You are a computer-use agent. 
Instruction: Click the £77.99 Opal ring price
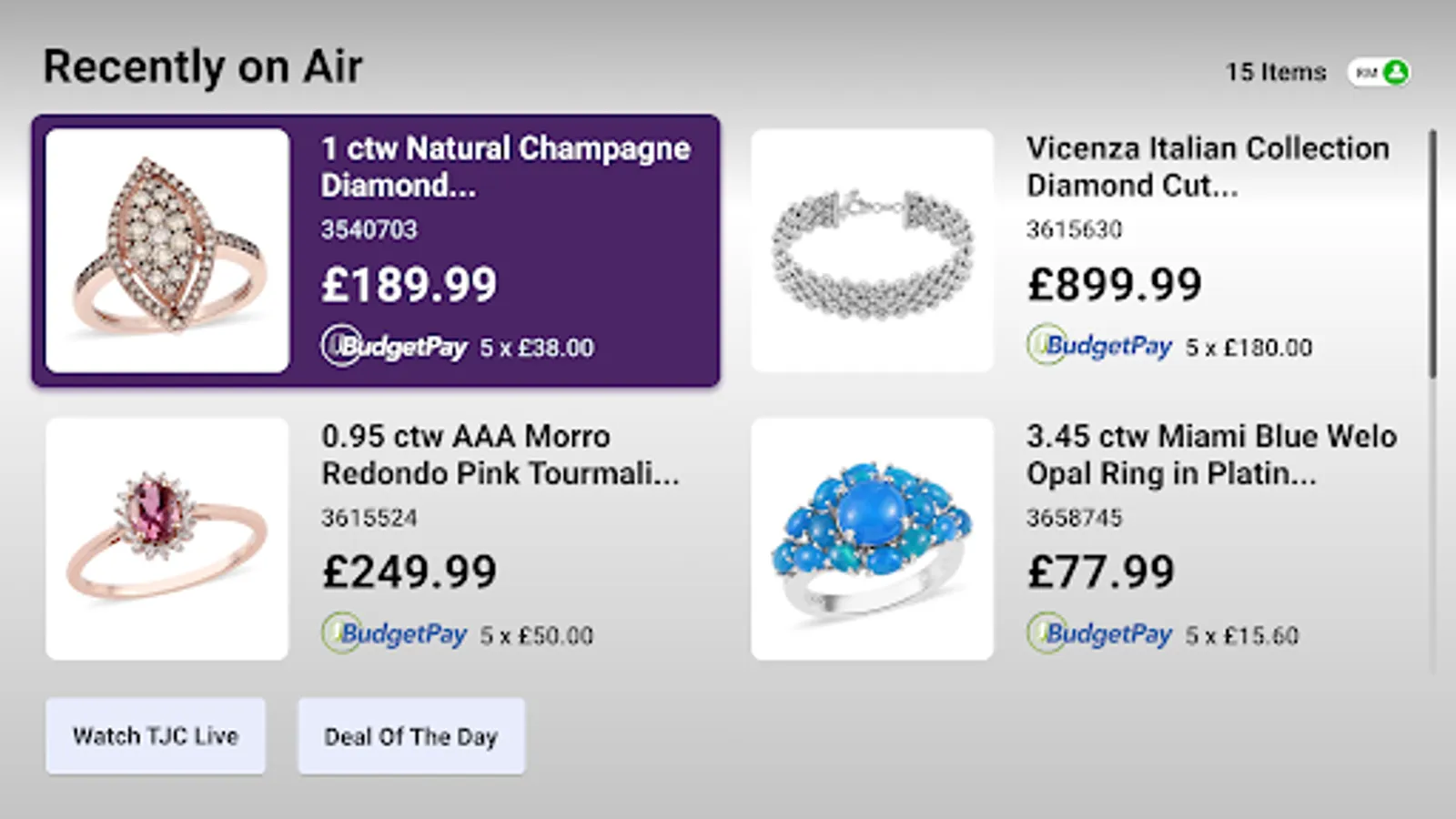(x=1101, y=571)
